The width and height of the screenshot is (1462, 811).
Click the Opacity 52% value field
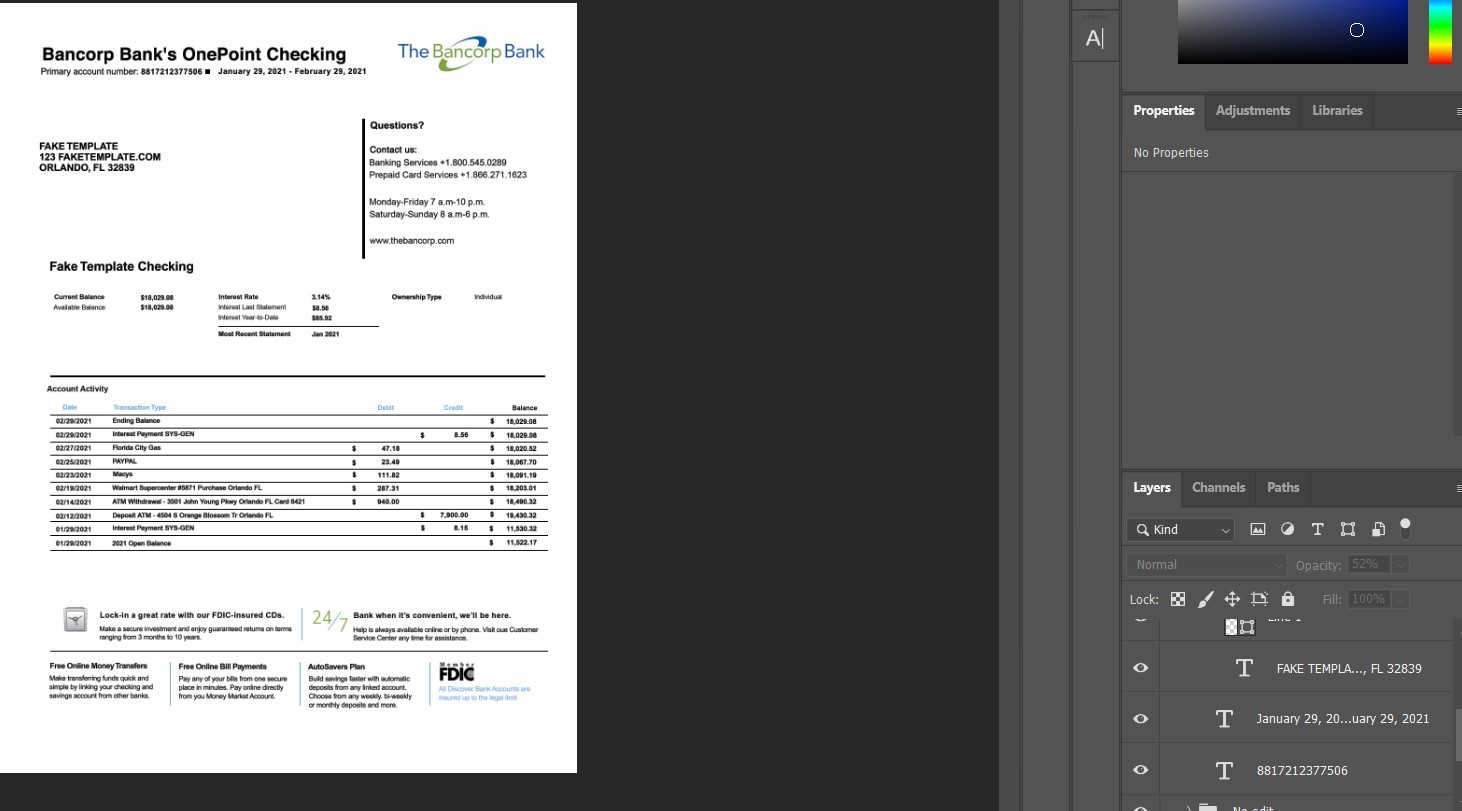coord(1369,565)
